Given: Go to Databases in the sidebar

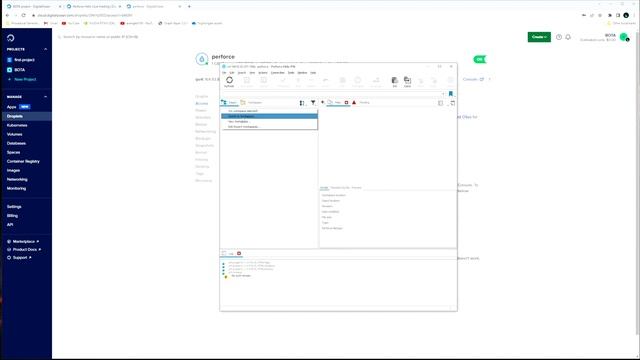Looking at the screenshot, I should [16, 143].
